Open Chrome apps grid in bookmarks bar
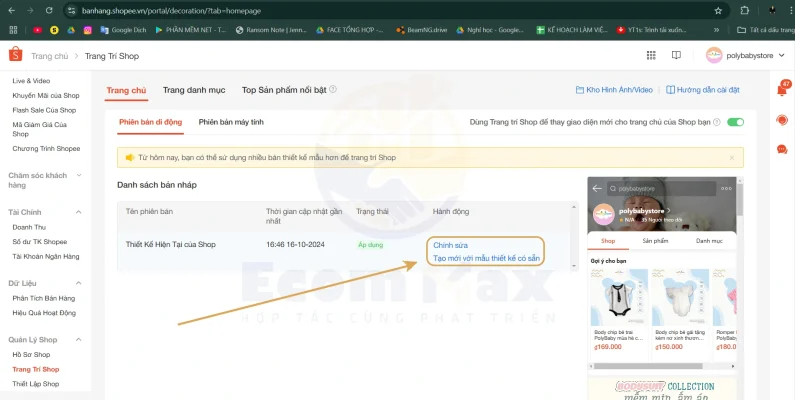795x400 pixels. point(14,30)
